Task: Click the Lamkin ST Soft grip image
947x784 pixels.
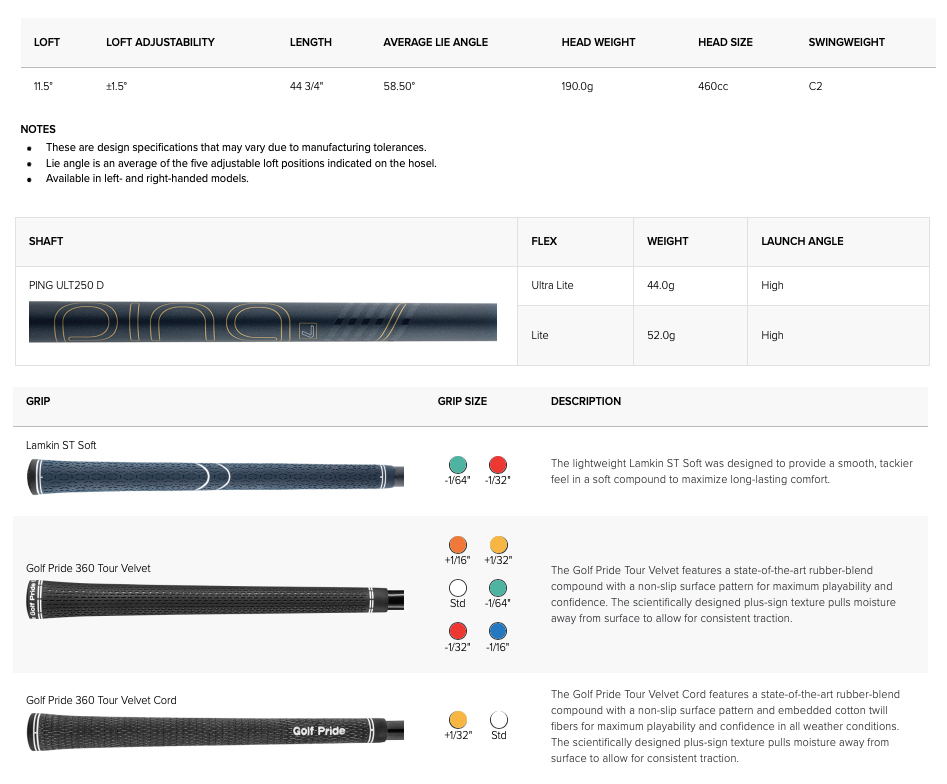Action: pyautogui.click(x=215, y=477)
